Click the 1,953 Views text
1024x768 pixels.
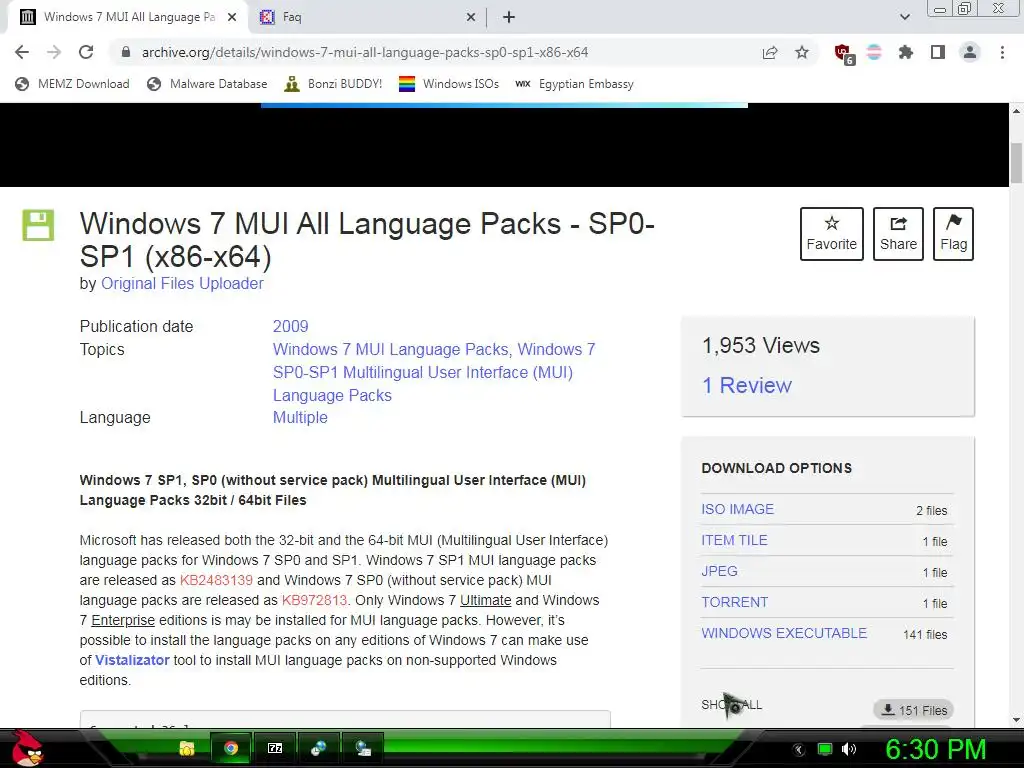(761, 345)
